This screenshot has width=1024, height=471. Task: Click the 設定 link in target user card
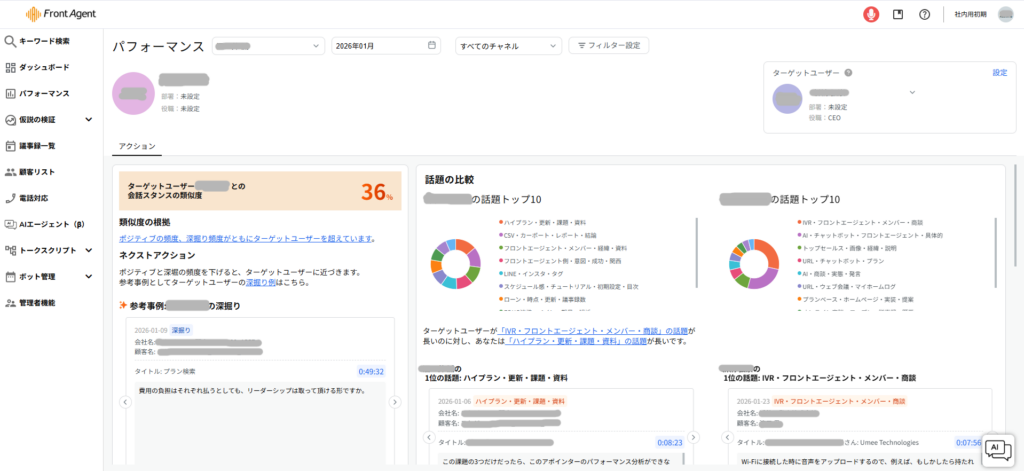click(999, 73)
